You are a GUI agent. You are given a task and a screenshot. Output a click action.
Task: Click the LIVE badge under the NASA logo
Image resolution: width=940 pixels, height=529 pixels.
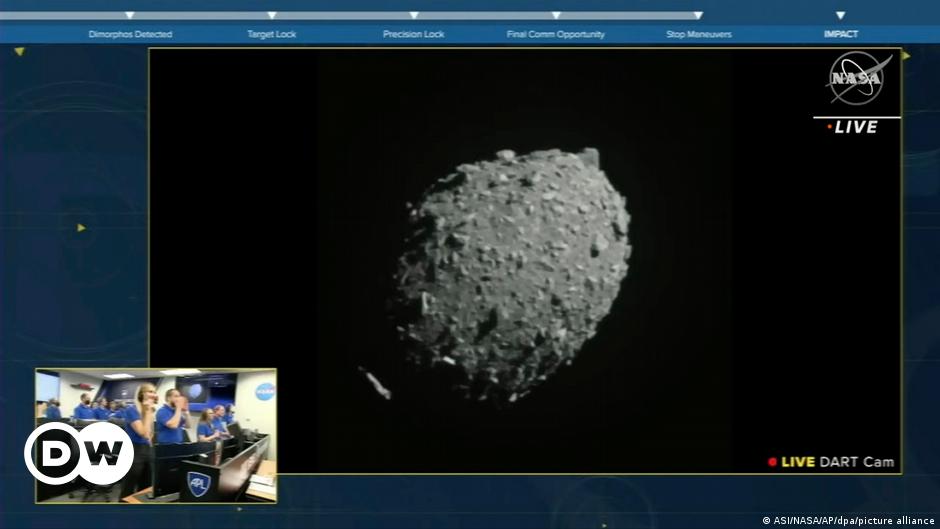tap(857, 127)
